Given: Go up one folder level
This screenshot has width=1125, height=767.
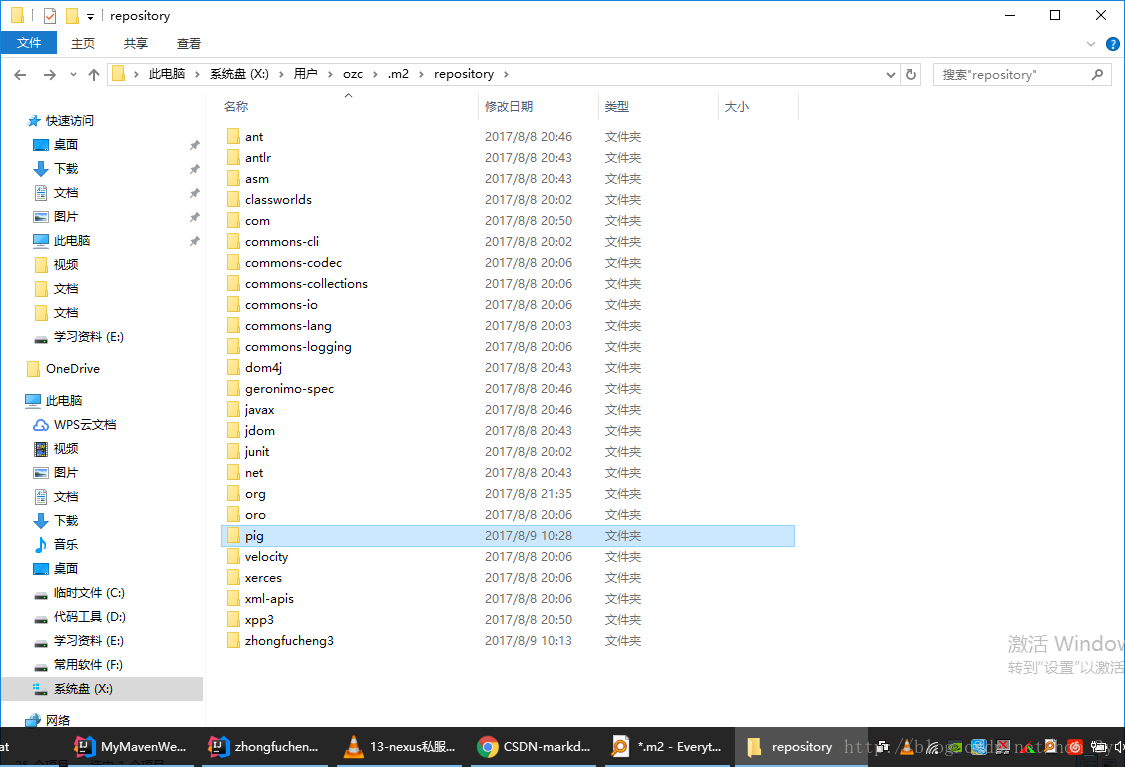Looking at the screenshot, I should (x=94, y=75).
